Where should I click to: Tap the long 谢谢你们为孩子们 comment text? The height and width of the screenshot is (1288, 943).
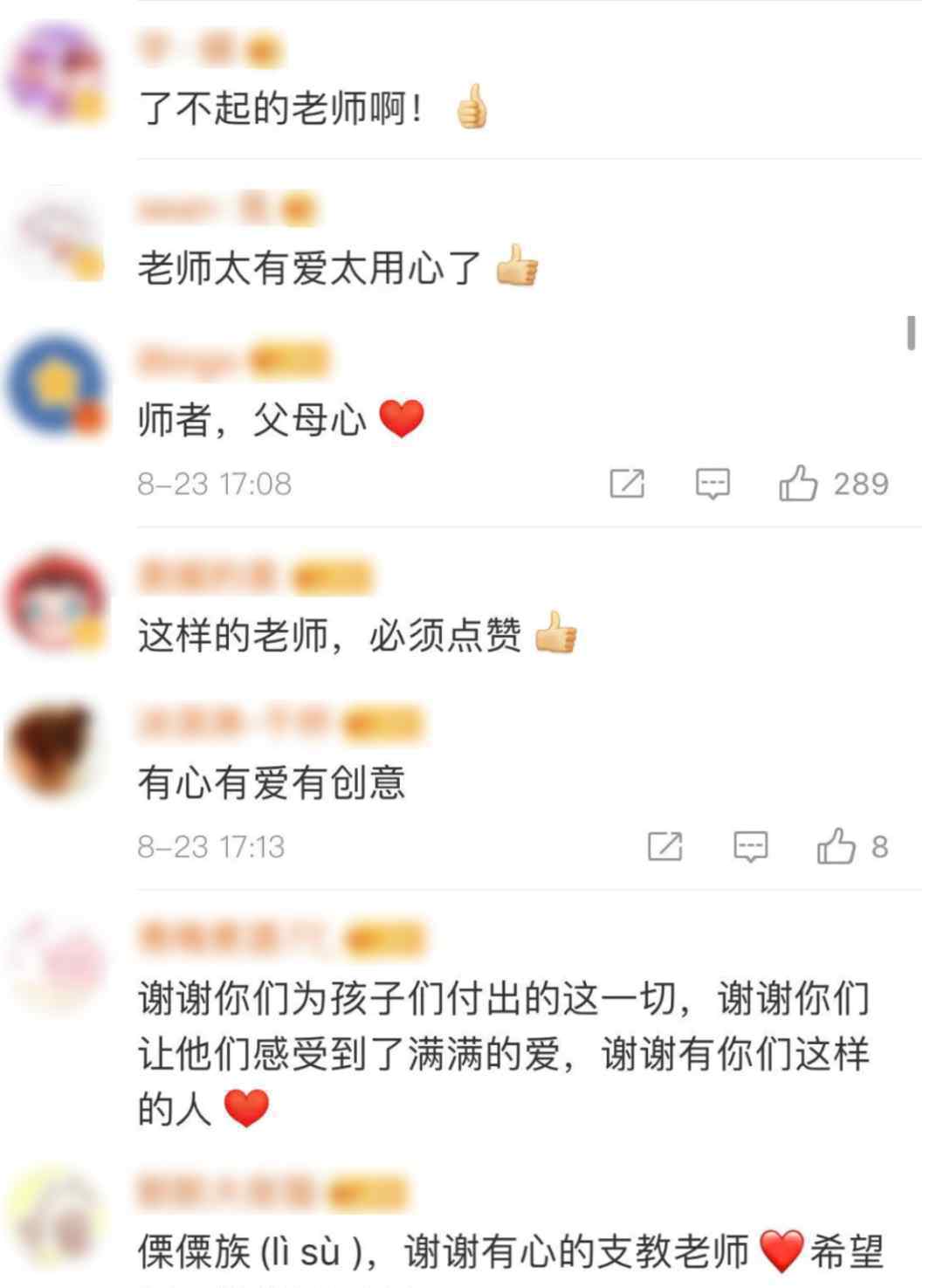click(x=504, y=1053)
